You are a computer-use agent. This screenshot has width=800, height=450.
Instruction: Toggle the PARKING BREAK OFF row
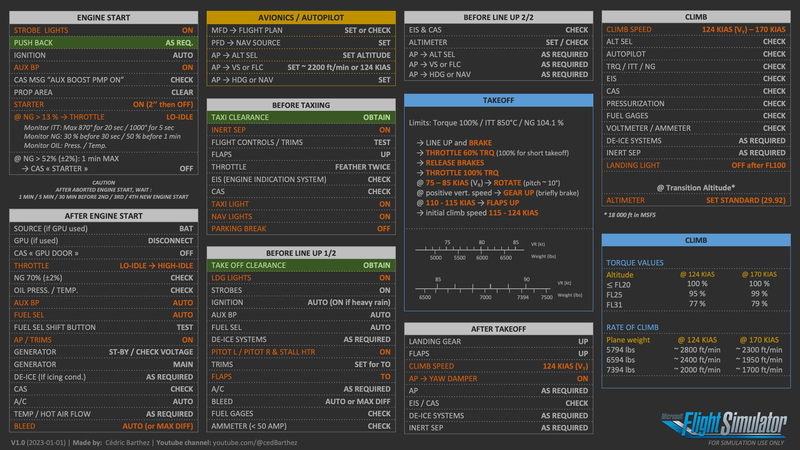point(299,228)
